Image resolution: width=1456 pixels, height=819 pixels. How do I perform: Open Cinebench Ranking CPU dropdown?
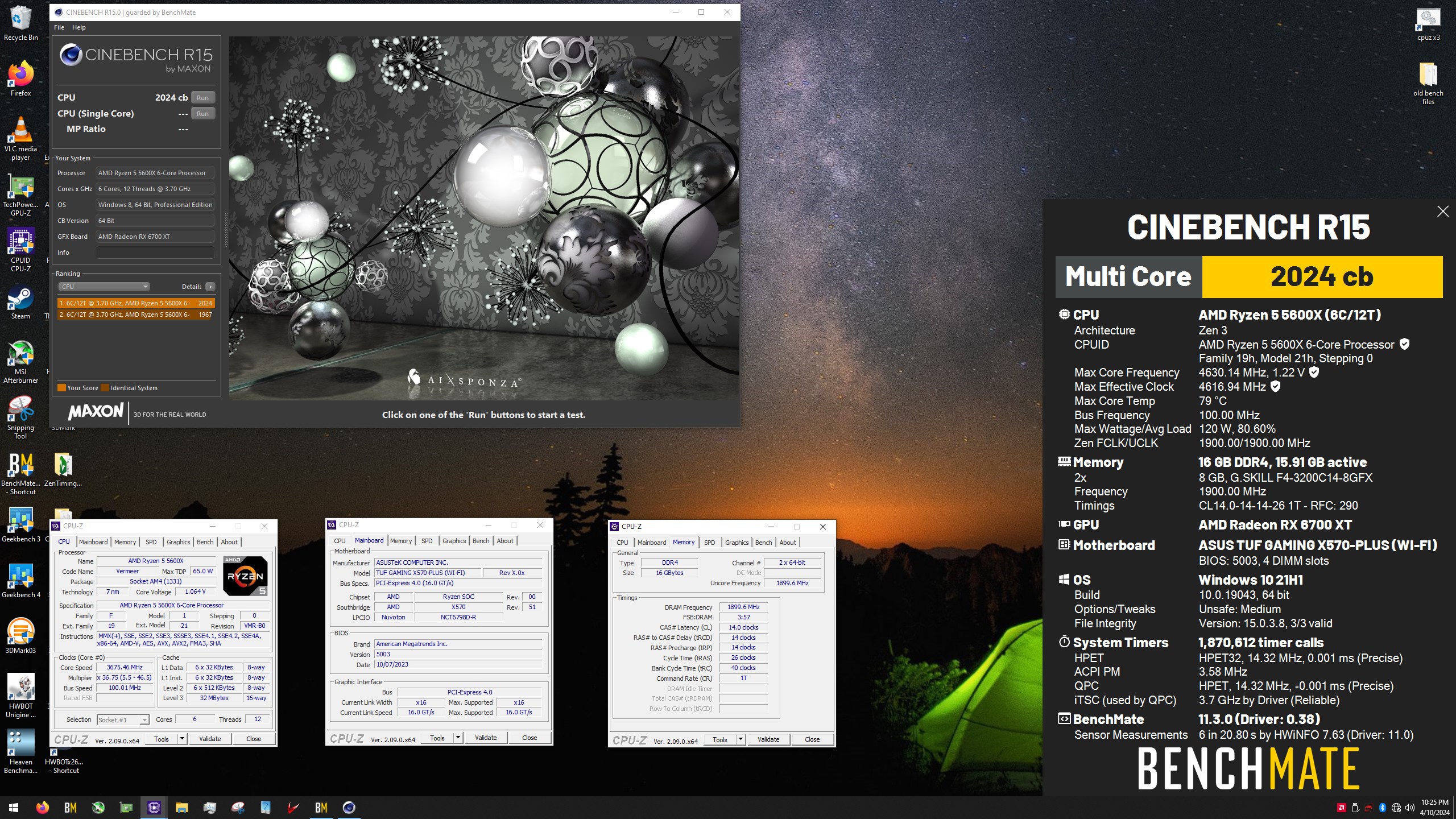(x=104, y=287)
